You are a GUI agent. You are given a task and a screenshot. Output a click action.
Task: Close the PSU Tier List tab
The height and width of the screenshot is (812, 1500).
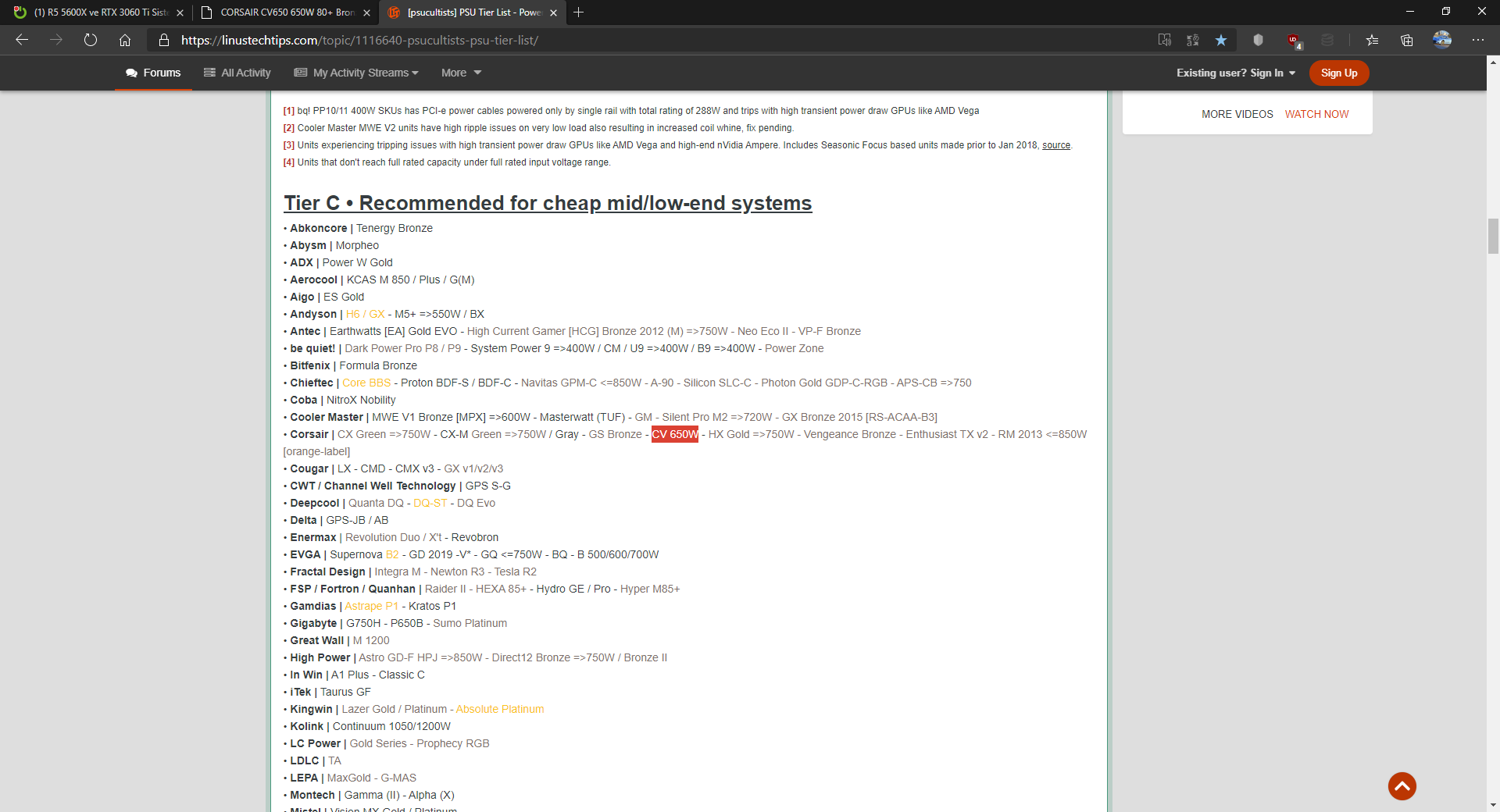553,12
